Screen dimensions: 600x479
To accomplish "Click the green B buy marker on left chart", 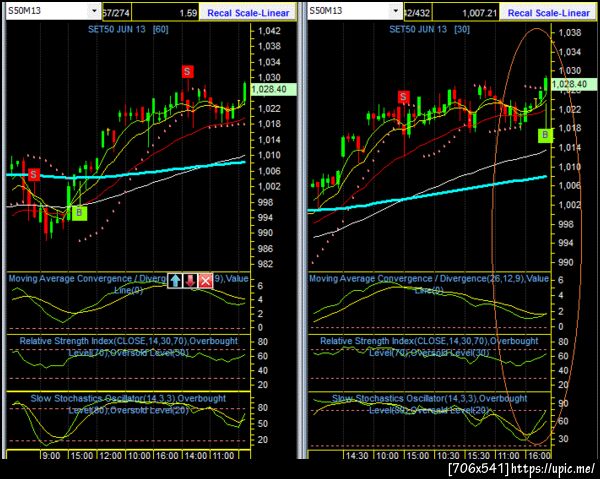I will point(79,213).
